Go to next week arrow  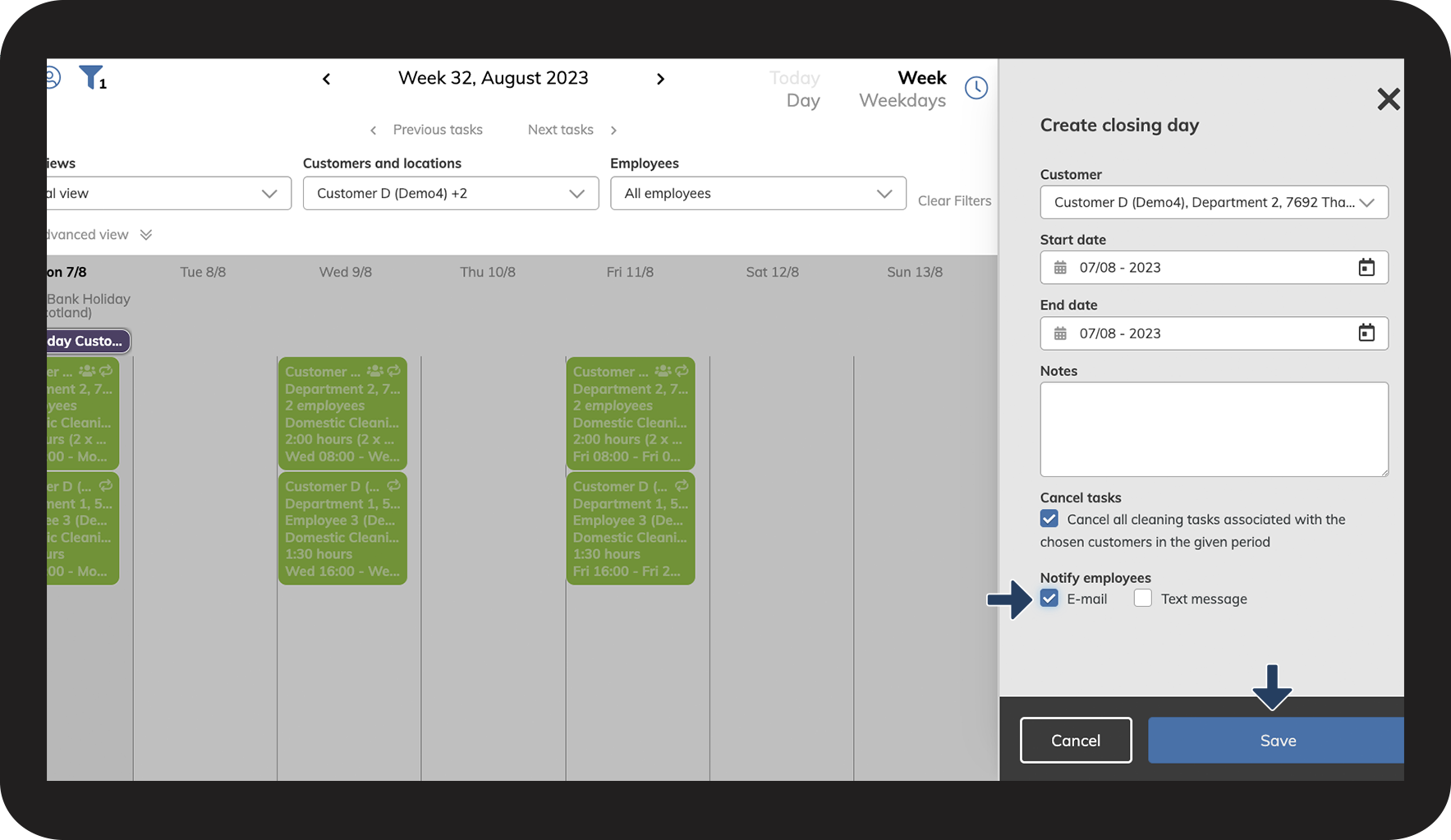pyautogui.click(x=660, y=79)
